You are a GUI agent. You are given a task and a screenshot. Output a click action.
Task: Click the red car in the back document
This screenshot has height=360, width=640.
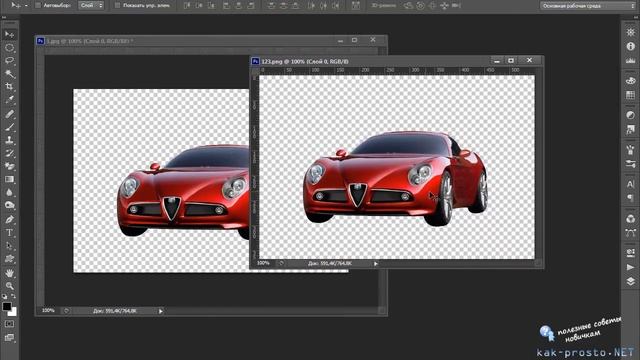coord(183,191)
